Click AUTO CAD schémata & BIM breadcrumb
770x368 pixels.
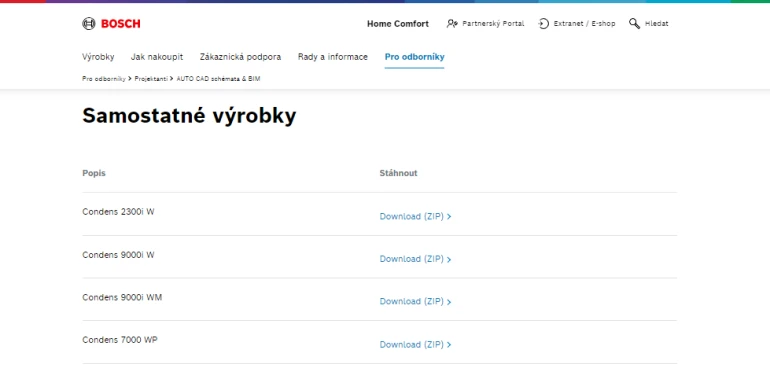pos(219,79)
